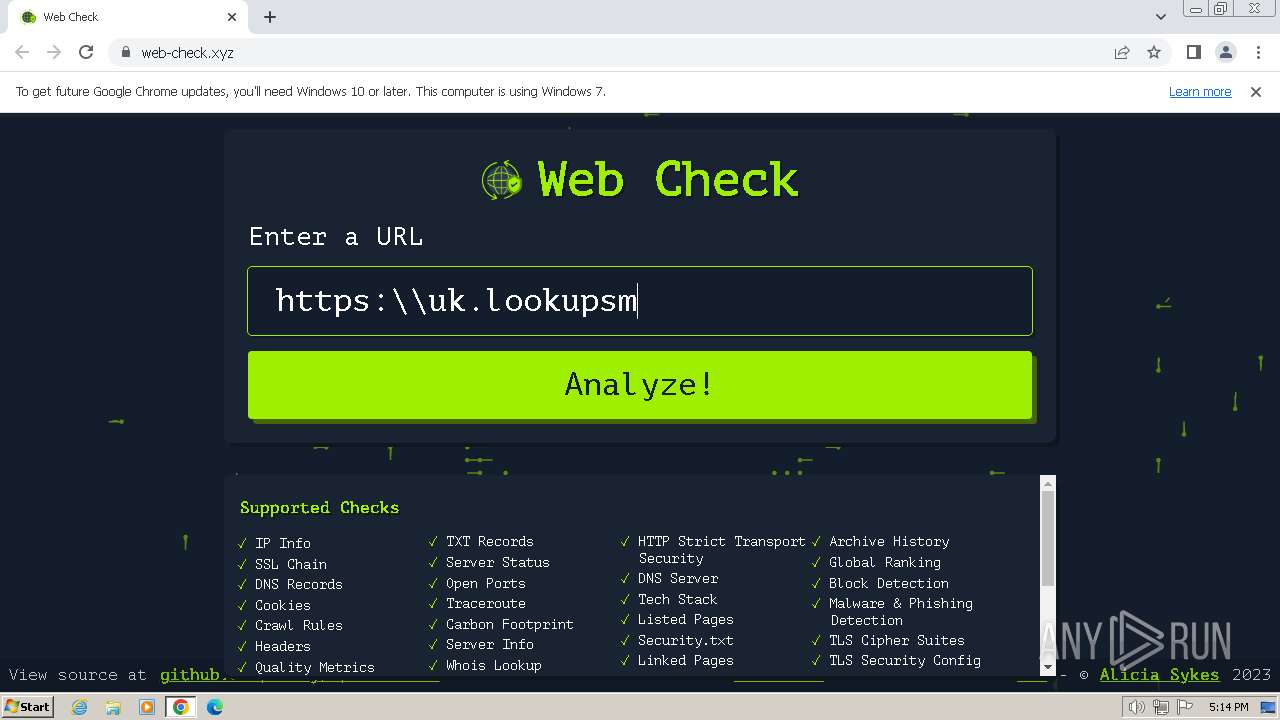Click the Server Status check item
The image size is (1280, 720).
497,562
